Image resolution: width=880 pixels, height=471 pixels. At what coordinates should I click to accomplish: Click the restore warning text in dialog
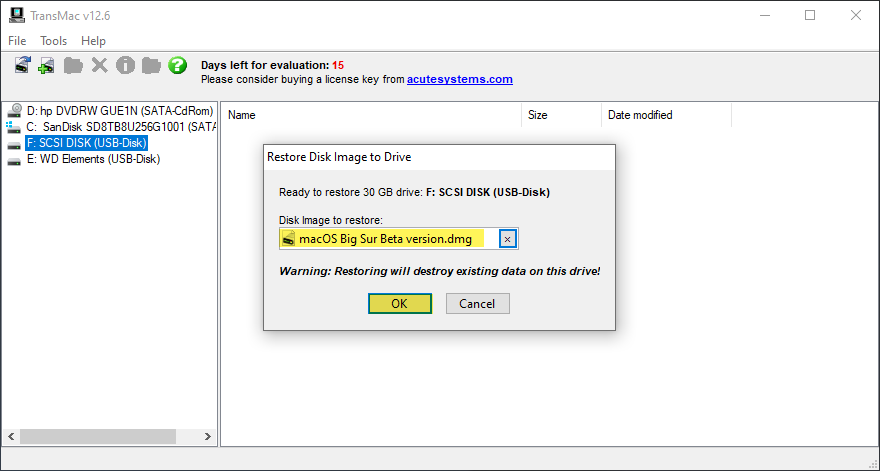439,271
